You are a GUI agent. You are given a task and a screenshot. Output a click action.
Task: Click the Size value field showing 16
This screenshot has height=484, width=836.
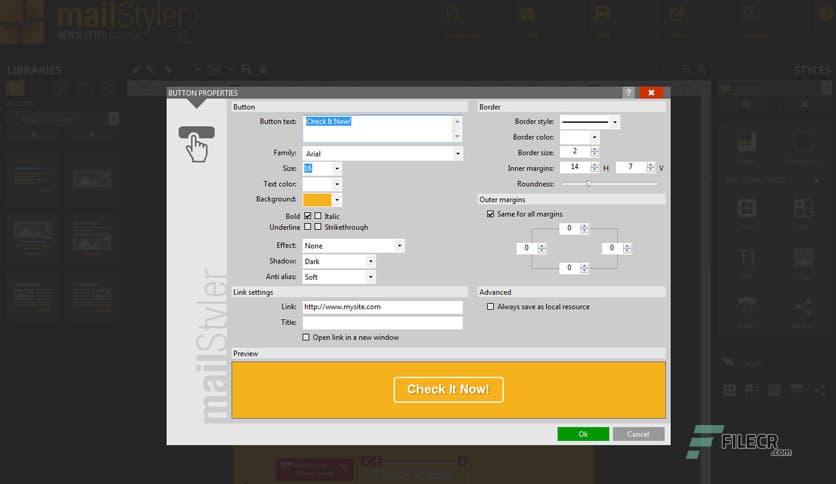(x=317, y=168)
